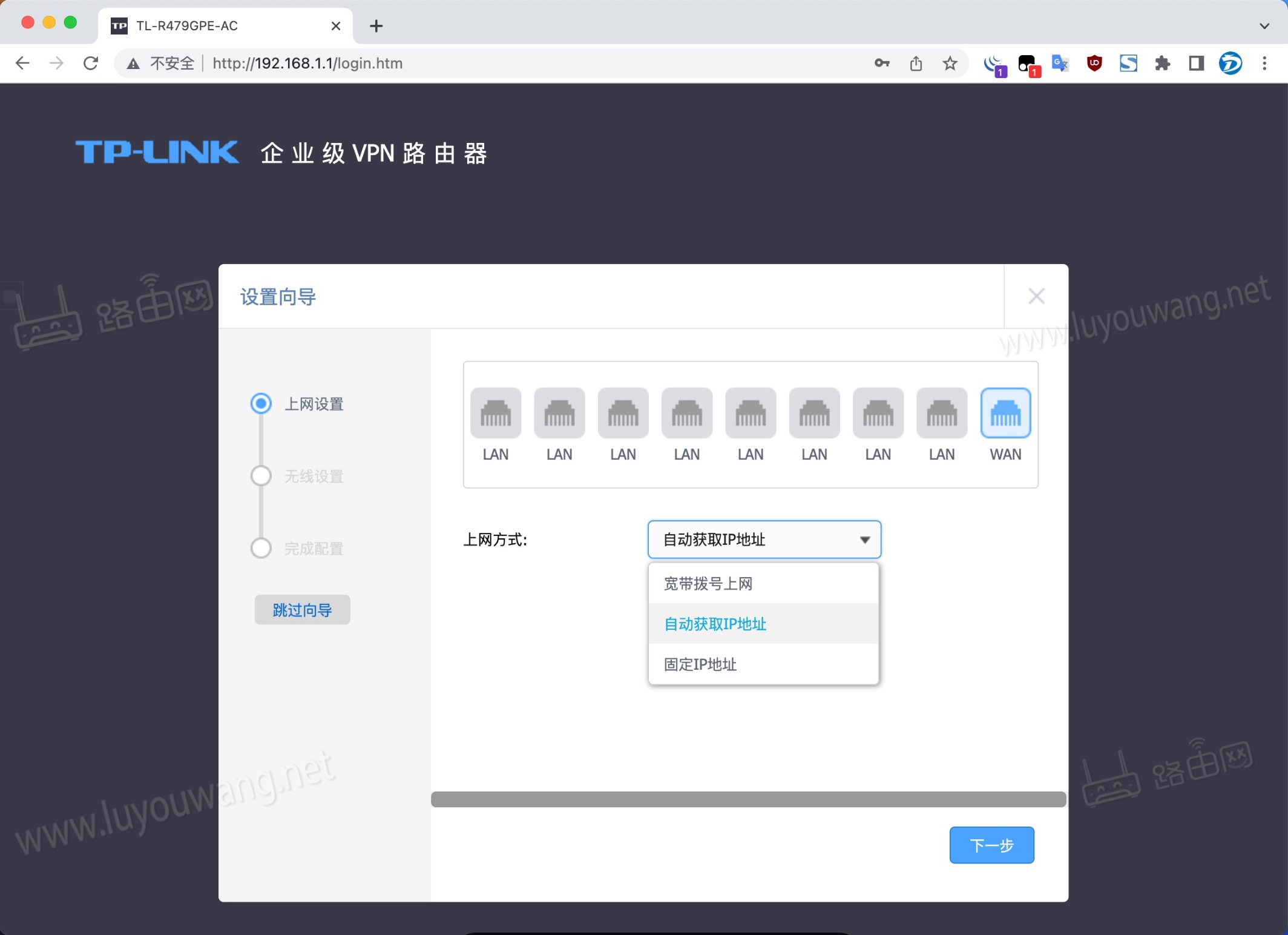Open saved passwords key icon
The height and width of the screenshot is (935, 1288).
(882, 63)
